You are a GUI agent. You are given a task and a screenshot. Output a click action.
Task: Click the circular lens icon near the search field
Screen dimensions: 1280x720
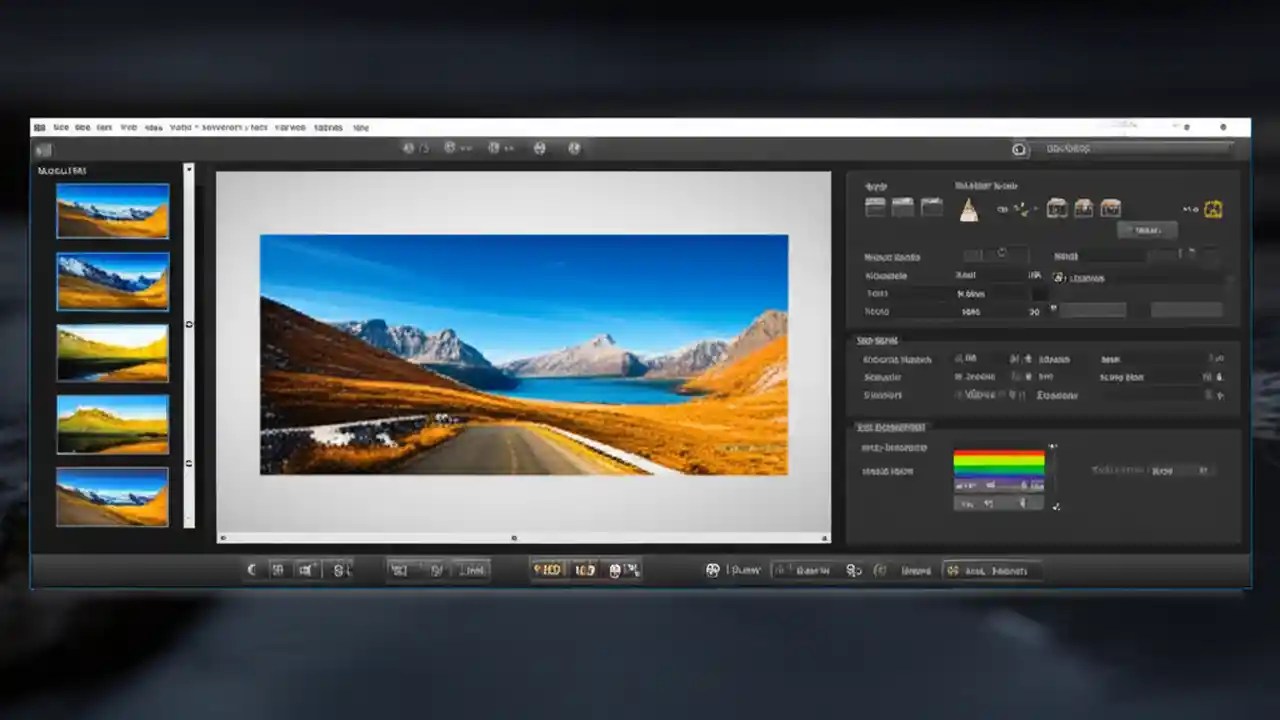(1019, 149)
